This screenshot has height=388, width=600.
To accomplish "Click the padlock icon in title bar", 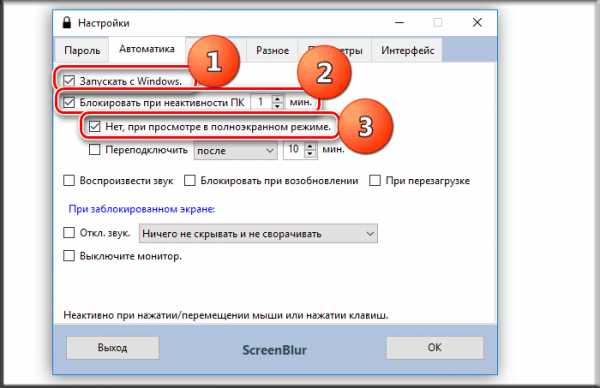I will coord(67,23).
